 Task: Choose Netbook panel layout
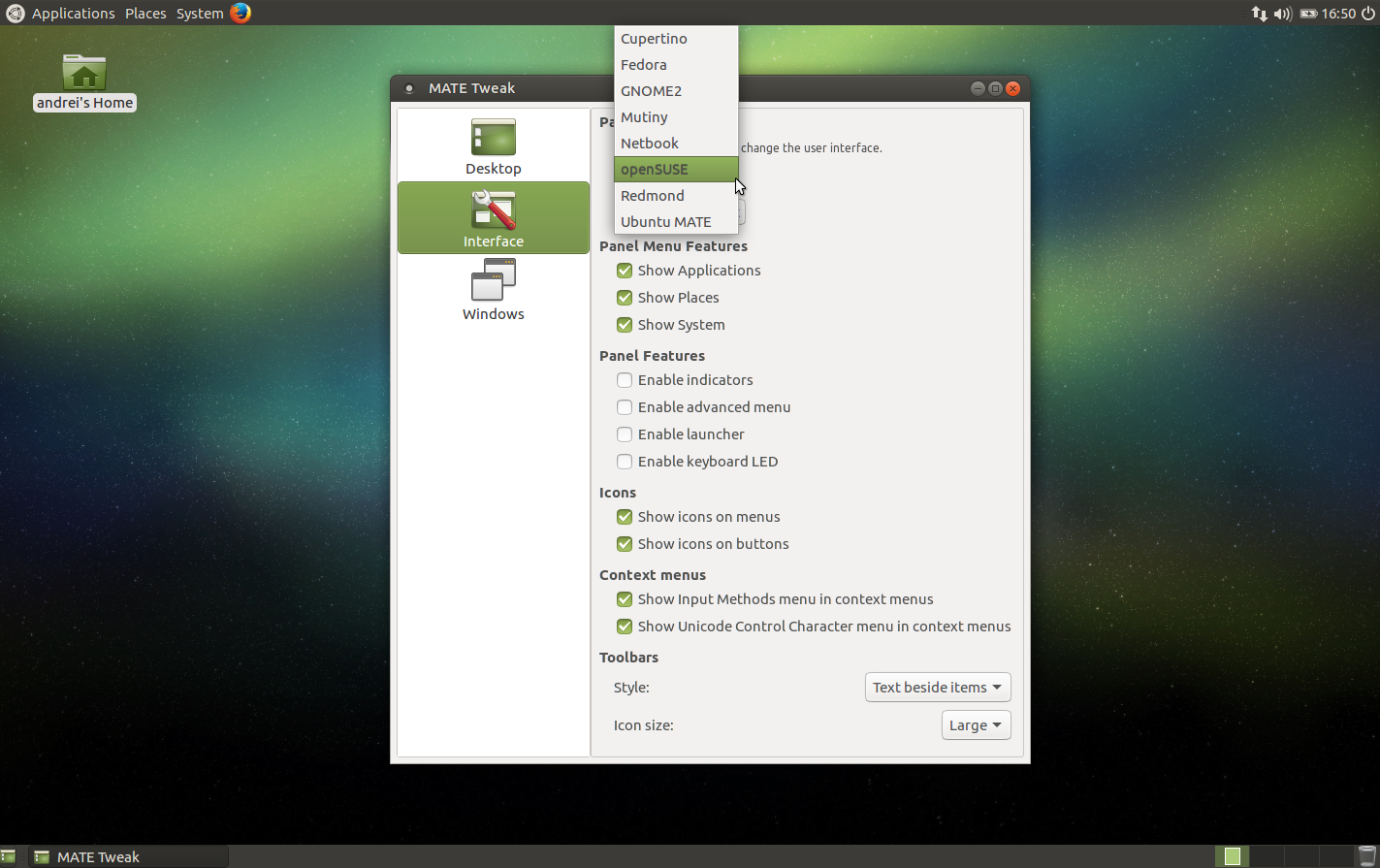(x=676, y=144)
